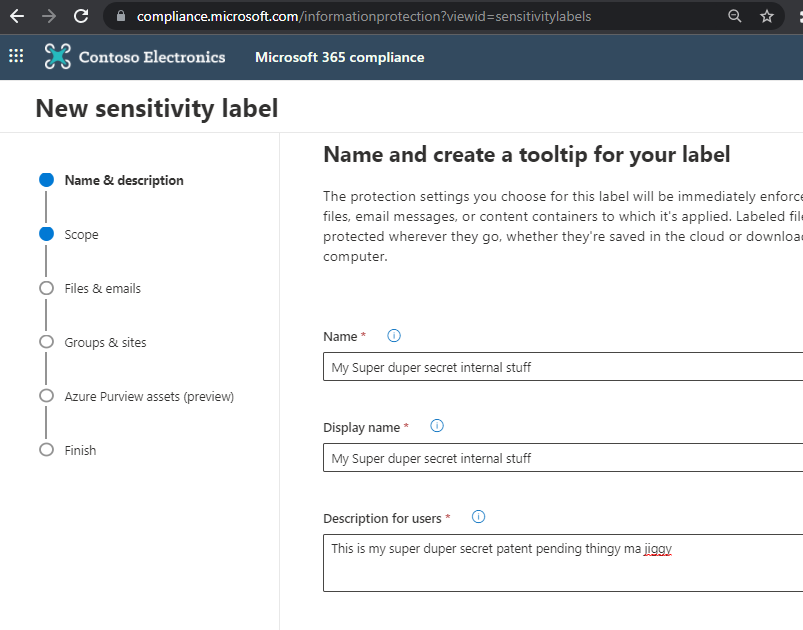Open the app launcher waffle icon
This screenshot has height=630, width=803.
(16, 57)
